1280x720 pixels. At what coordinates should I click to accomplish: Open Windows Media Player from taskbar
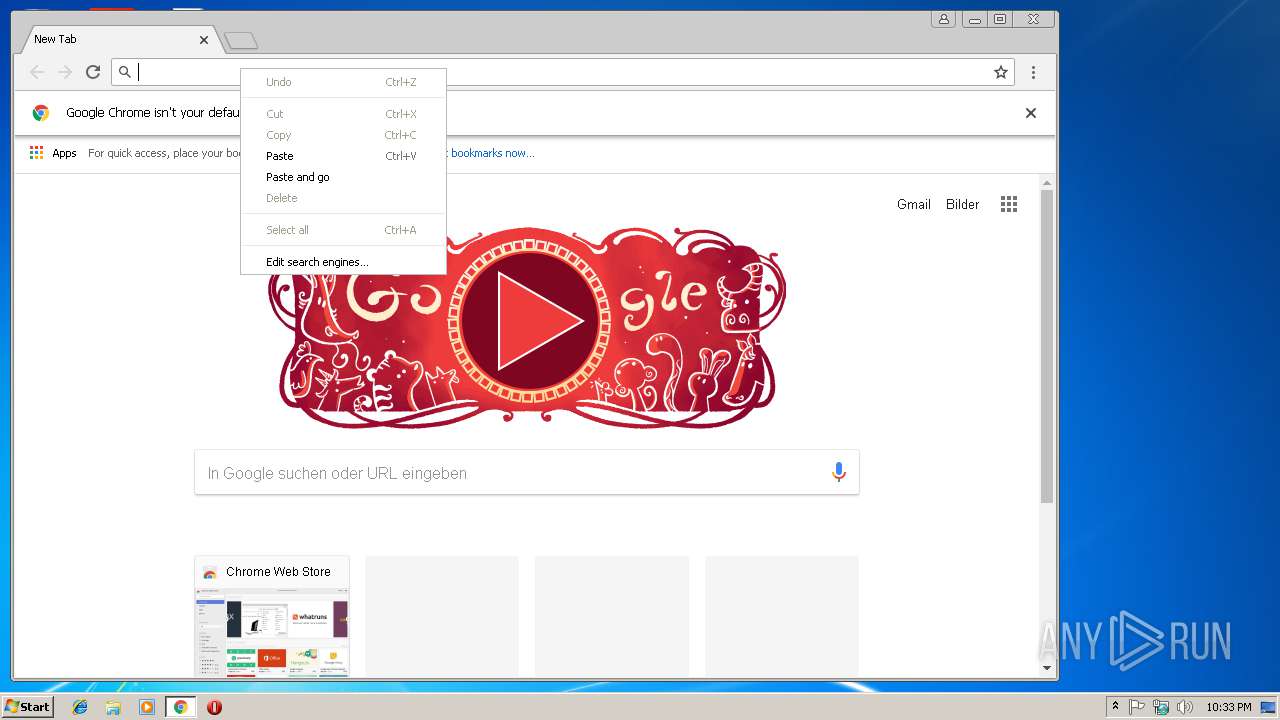147,707
